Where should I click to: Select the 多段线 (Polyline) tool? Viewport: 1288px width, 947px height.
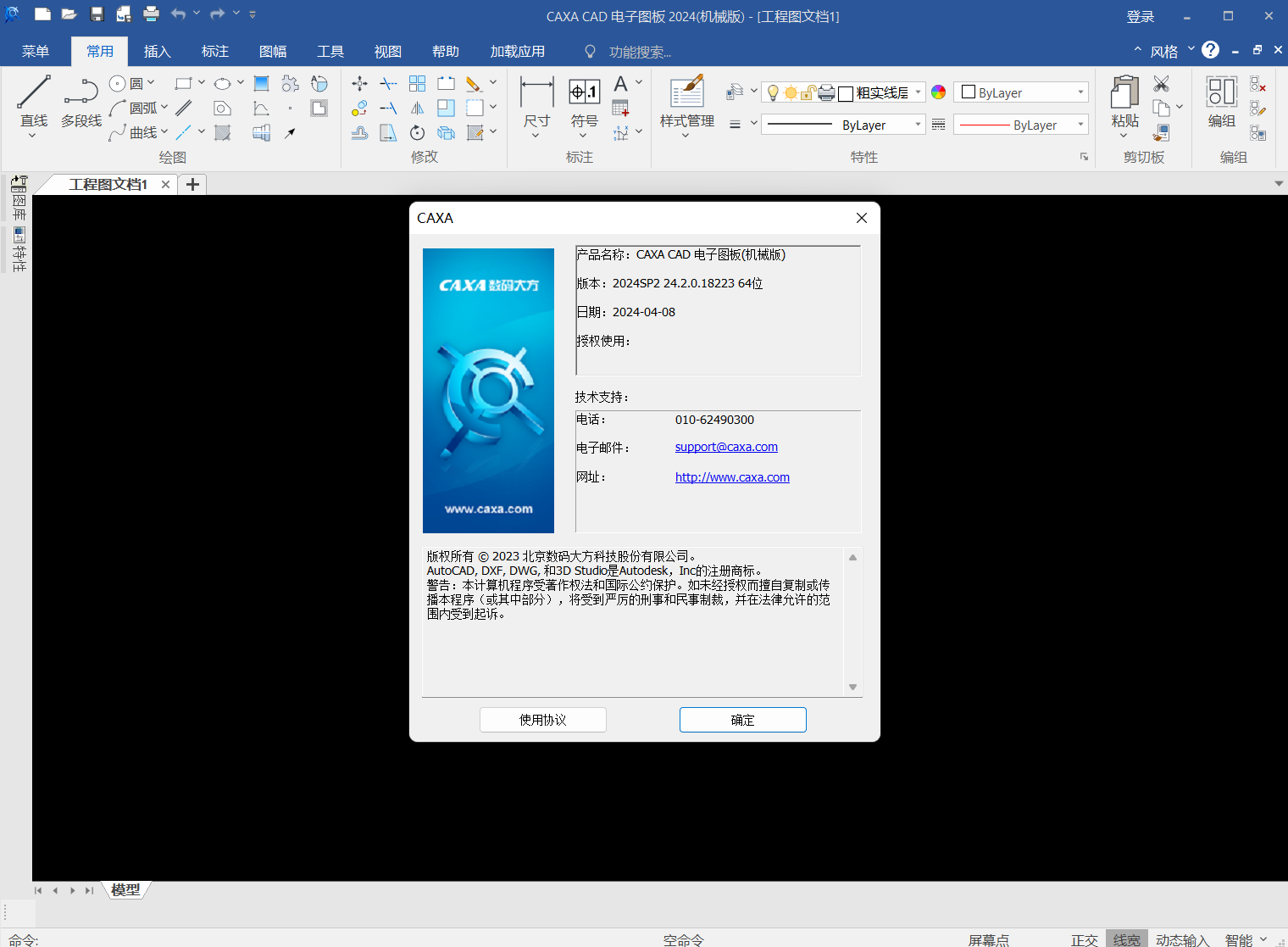pos(81,93)
